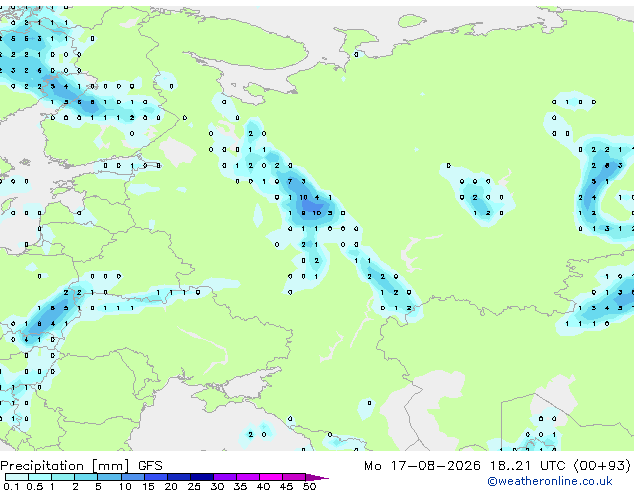This screenshot has height=490, width=634.
Task: Click the '40' legend label
Action: (263, 486)
